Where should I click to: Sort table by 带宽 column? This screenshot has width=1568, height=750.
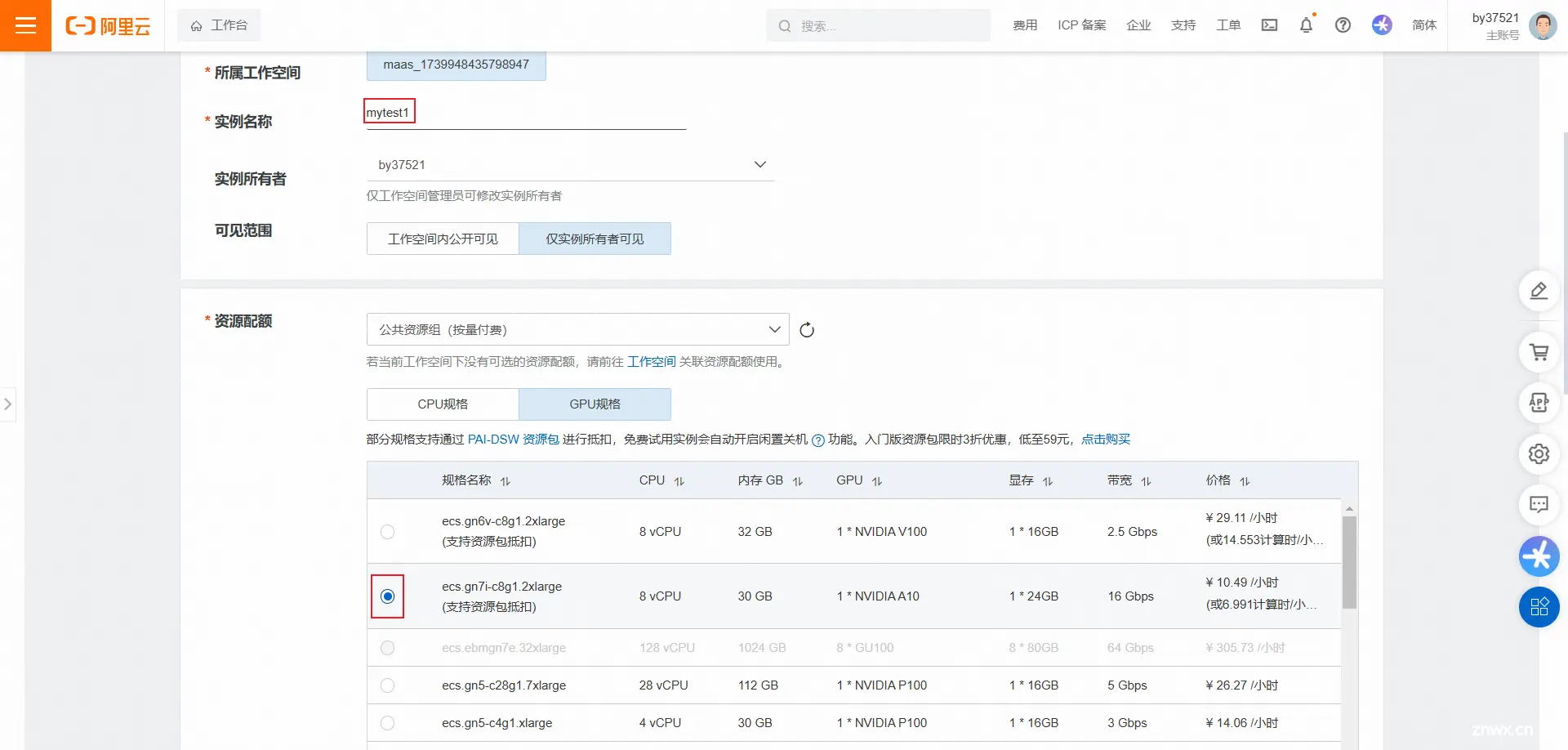coord(1147,481)
